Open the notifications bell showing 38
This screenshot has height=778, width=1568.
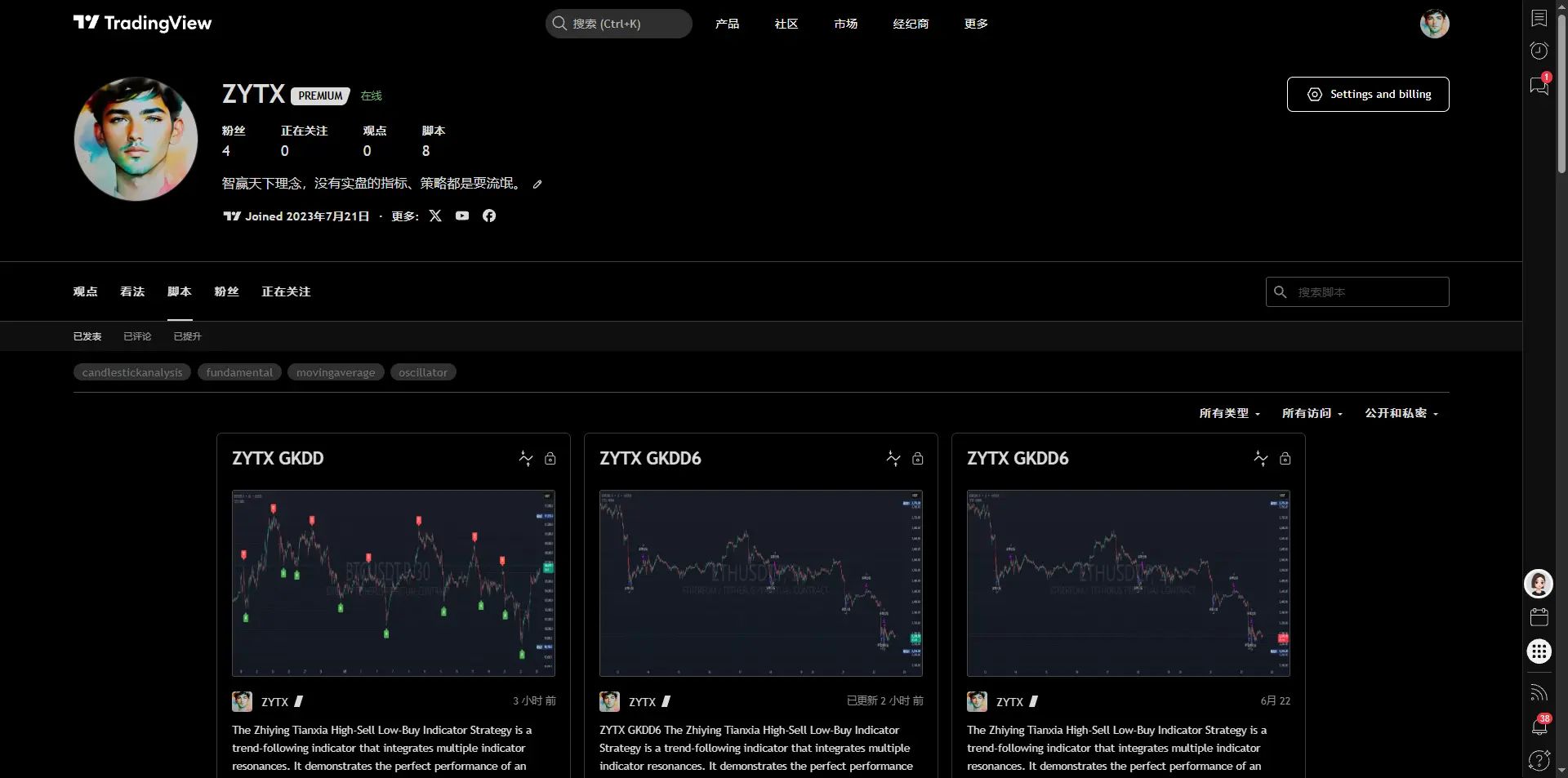point(1539,725)
